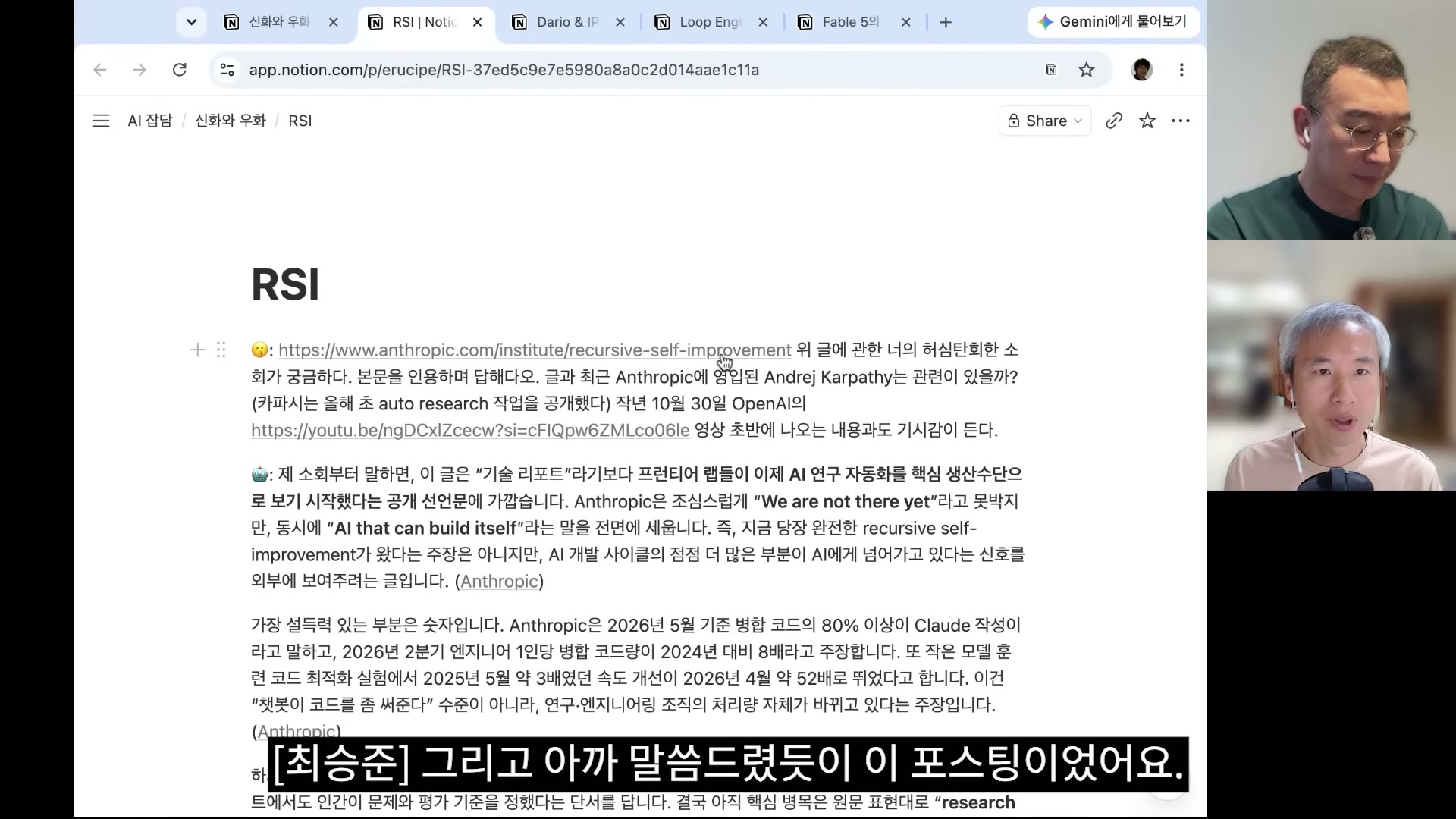
Task: Go forward to next page
Action: click(140, 70)
